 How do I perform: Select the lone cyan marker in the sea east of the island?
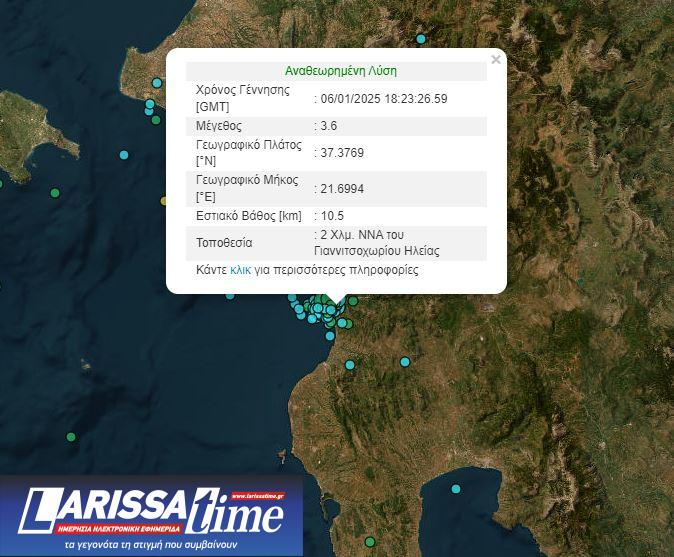[x=124, y=155]
